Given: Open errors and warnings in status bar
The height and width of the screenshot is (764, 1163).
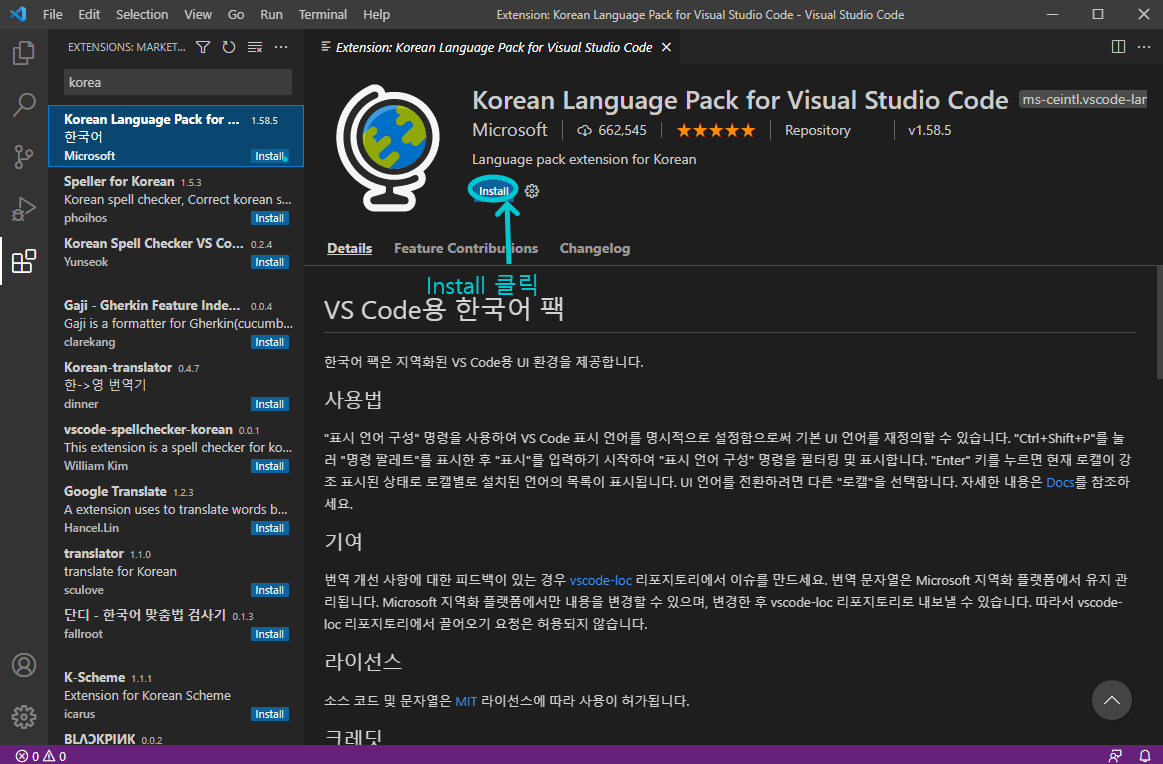Looking at the screenshot, I should (x=41, y=756).
